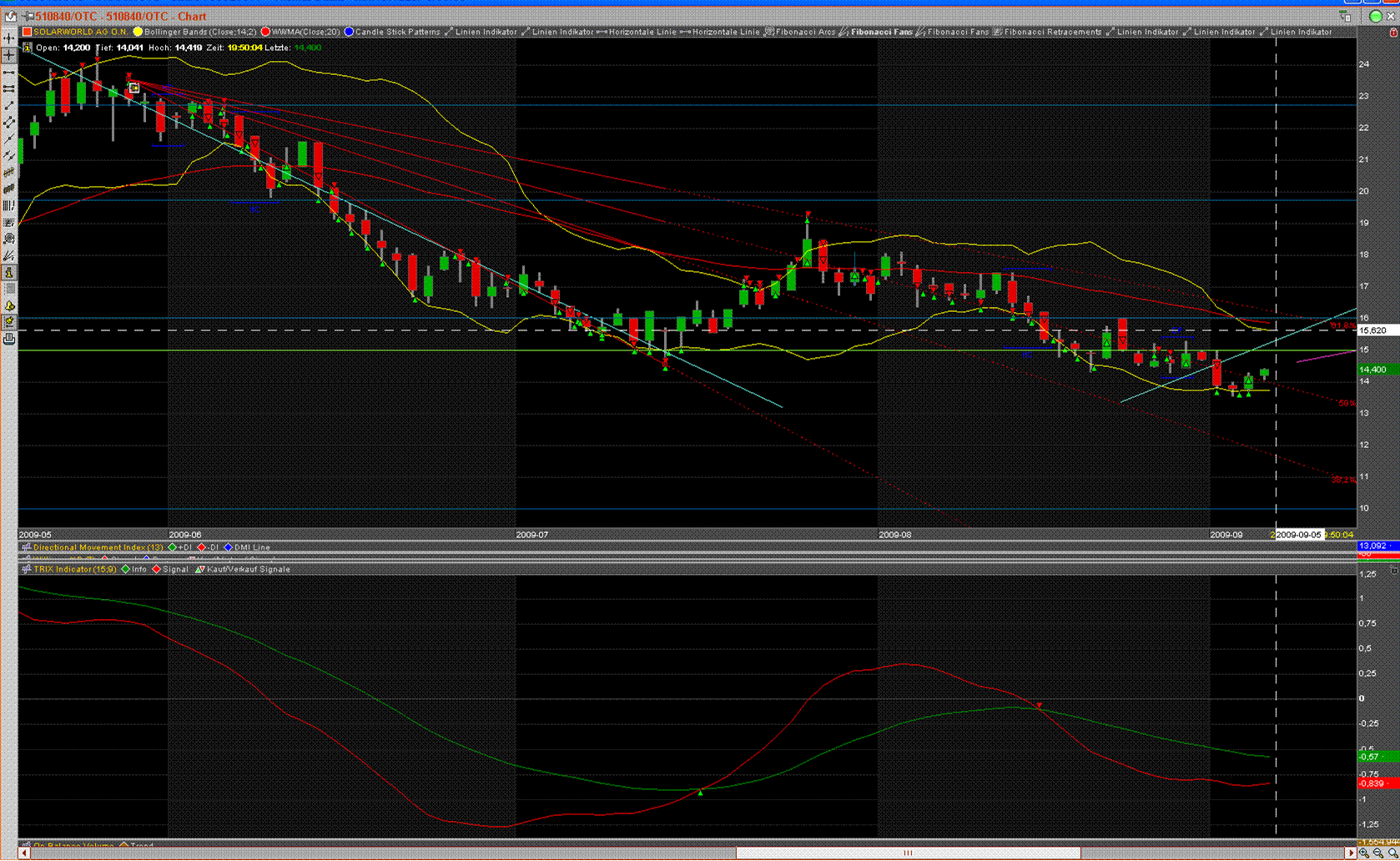
Task: Click the SOLARWORLD AG O.N. instrument name
Action: (x=81, y=32)
